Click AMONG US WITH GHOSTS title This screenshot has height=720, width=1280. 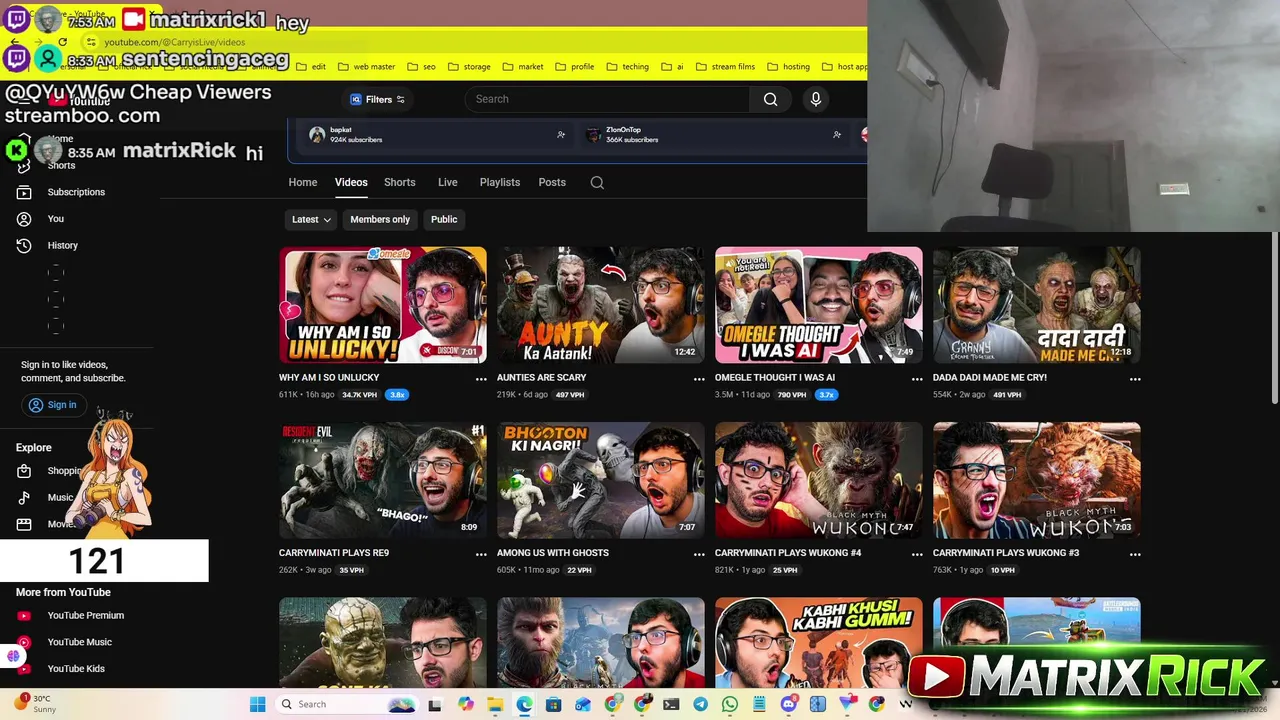[x=553, y=552]
